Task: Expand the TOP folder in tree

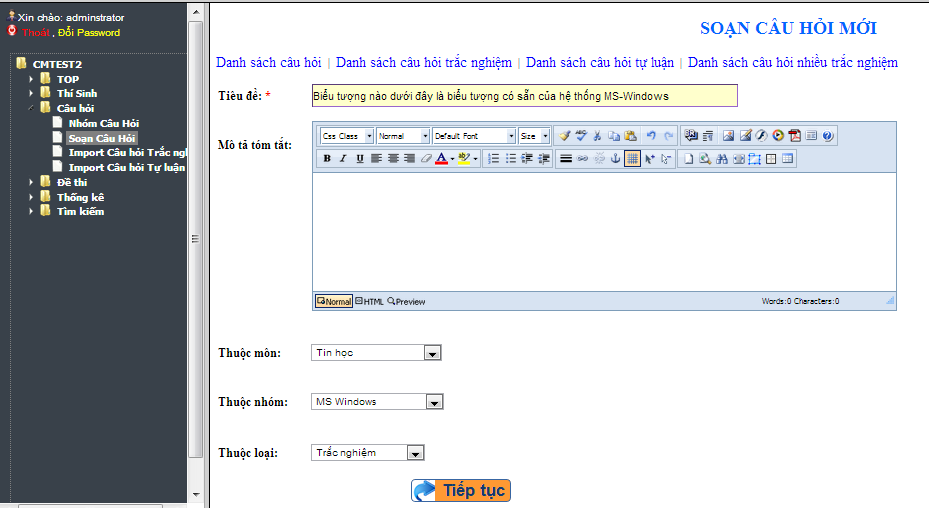Action: [x=31, y=79]
